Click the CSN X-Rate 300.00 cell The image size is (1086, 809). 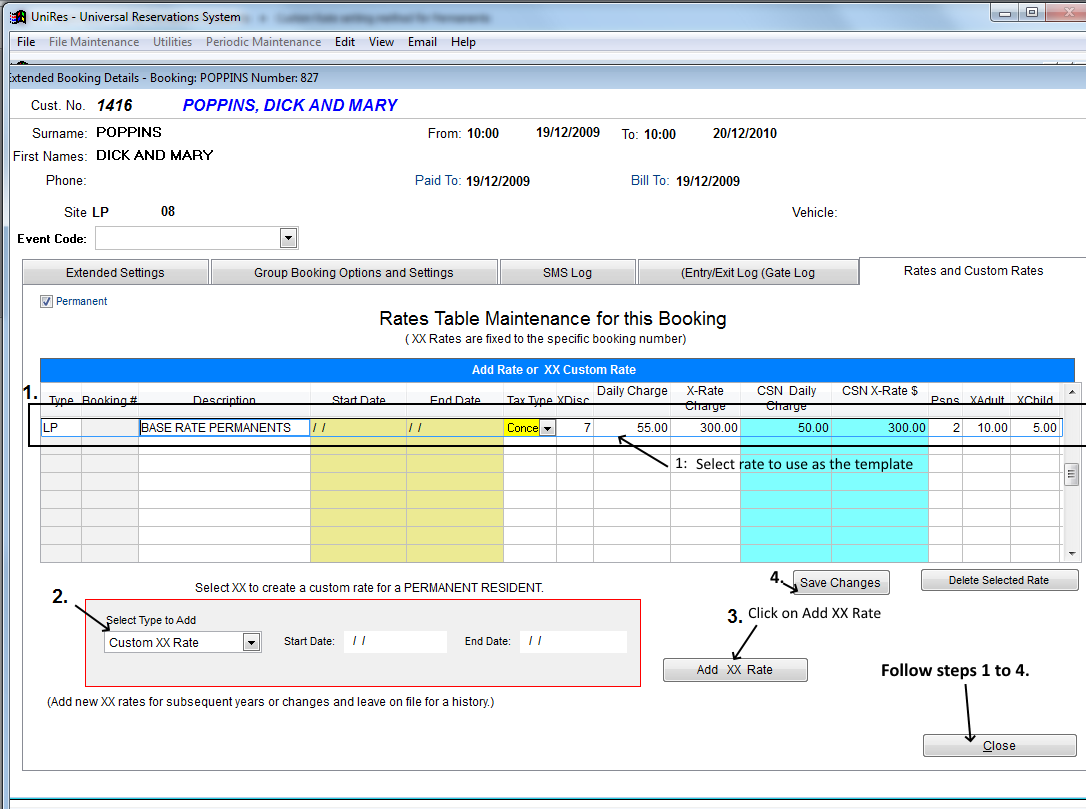[x=880, y=428]
